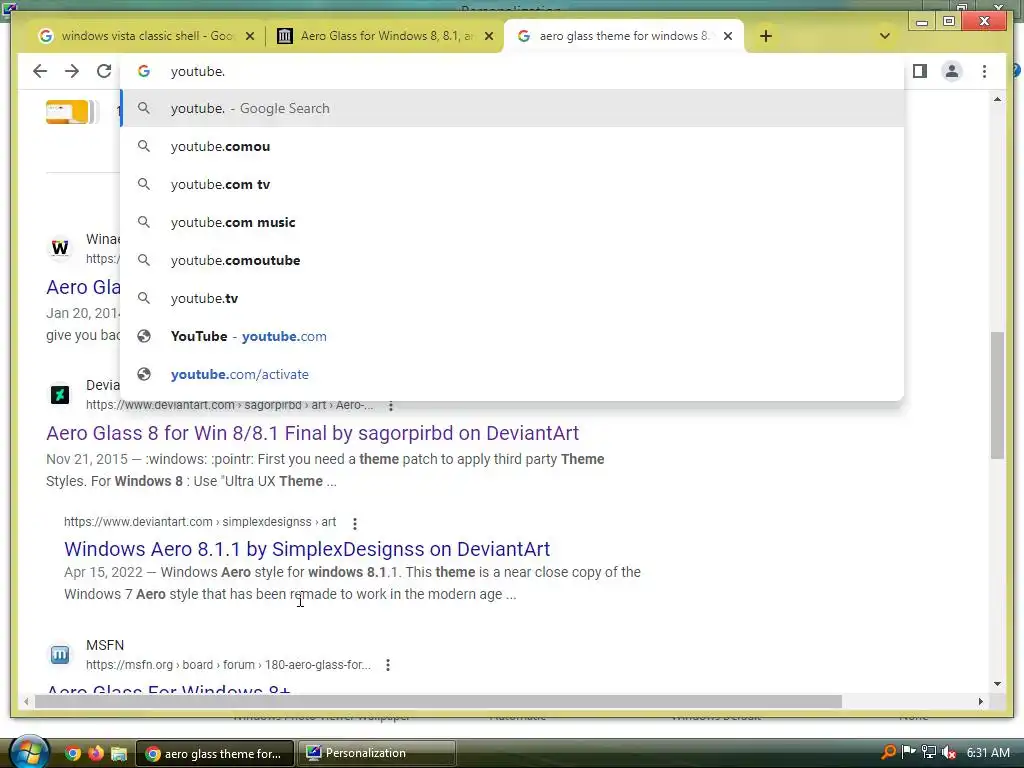Click the MSFN site name
Screen dimensions: 1024x768
click(105, 645)
